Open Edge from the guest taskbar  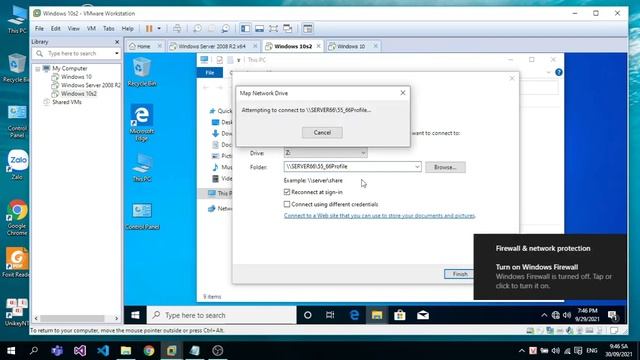(x=354, y=315)
